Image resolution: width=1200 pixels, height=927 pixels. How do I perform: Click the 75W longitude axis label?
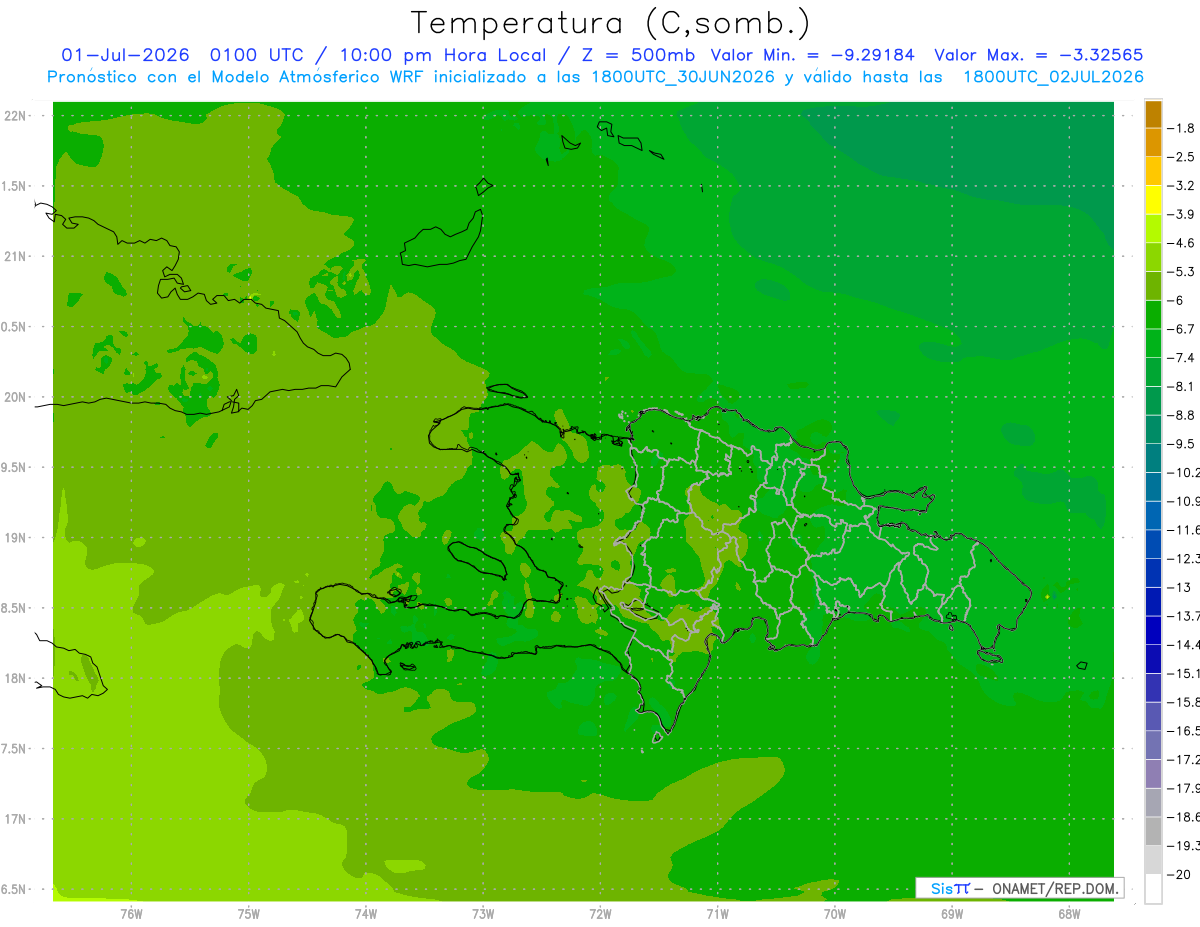tap(249, 914)
